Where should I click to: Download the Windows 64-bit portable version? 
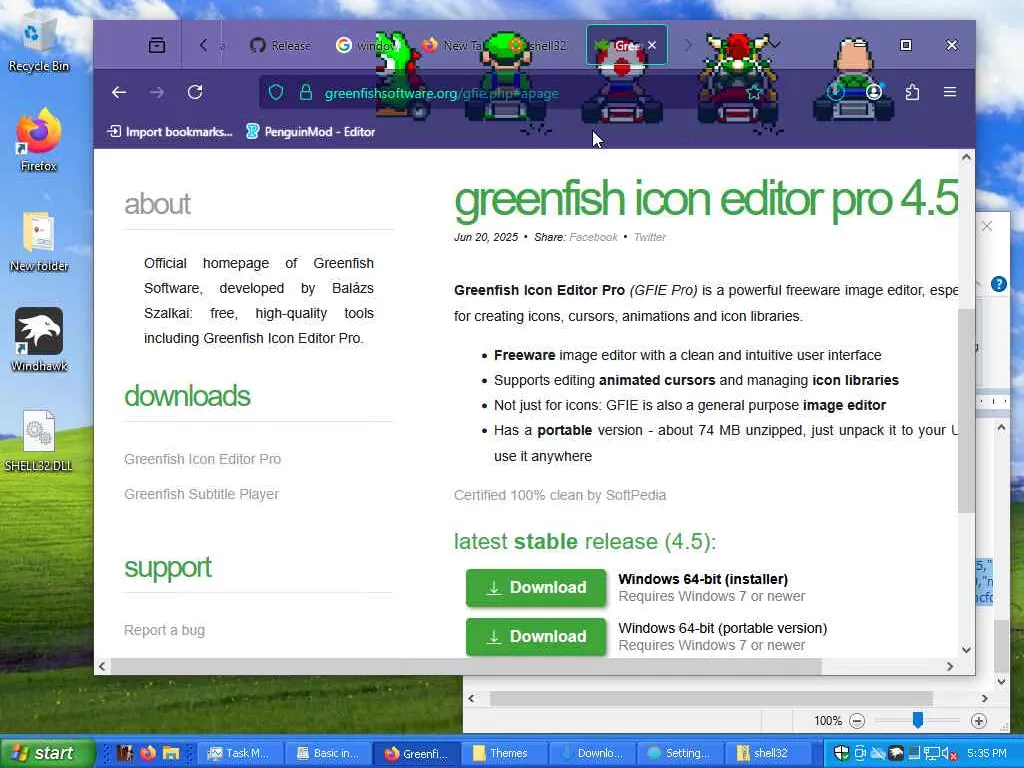click(x=536, y=637)
